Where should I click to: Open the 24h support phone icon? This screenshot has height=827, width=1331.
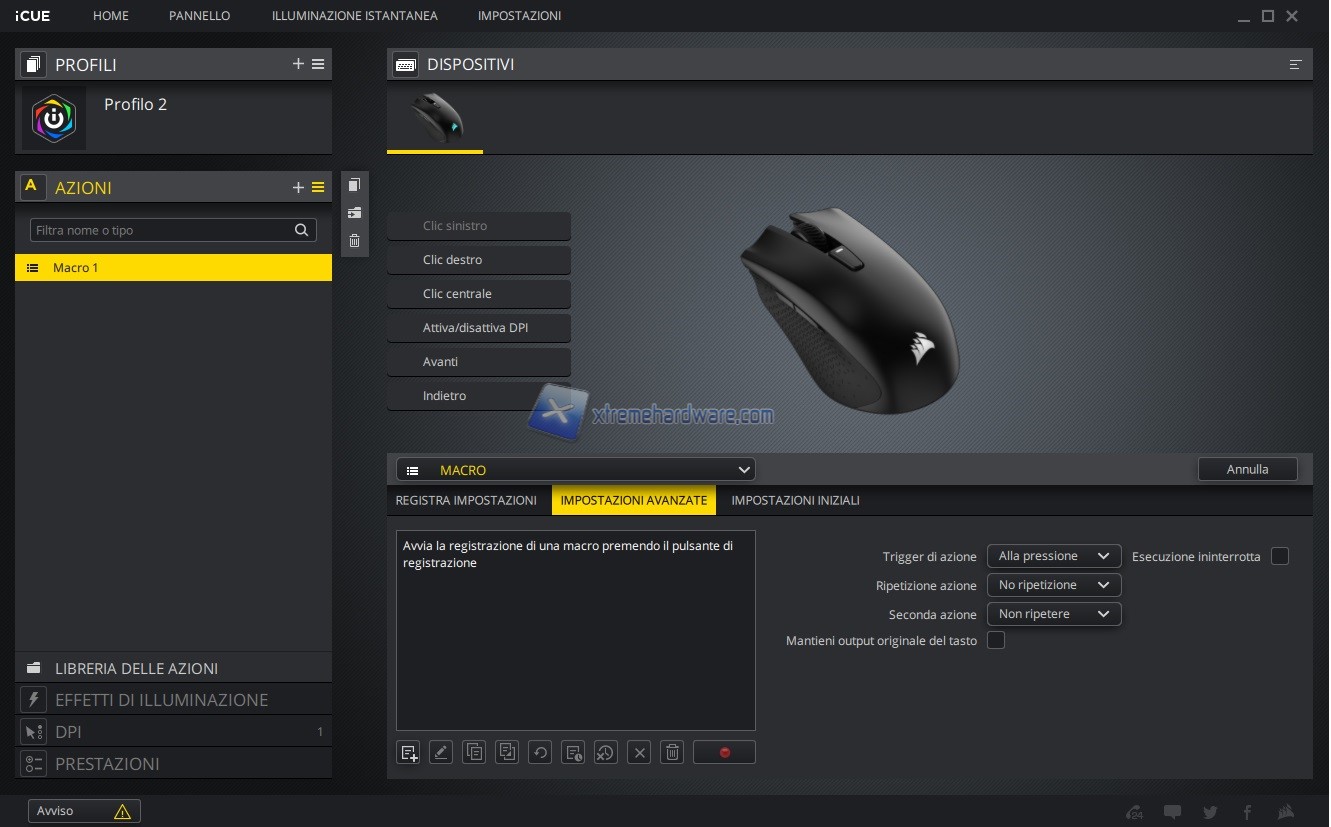pyautogui.click(x=1134, y=812)
